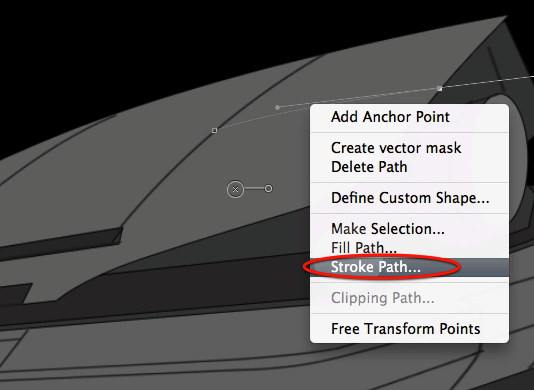This screenshot has width=534, height=390.
Task: Select hollow square anchor point on path
Action: click(214, 130)
